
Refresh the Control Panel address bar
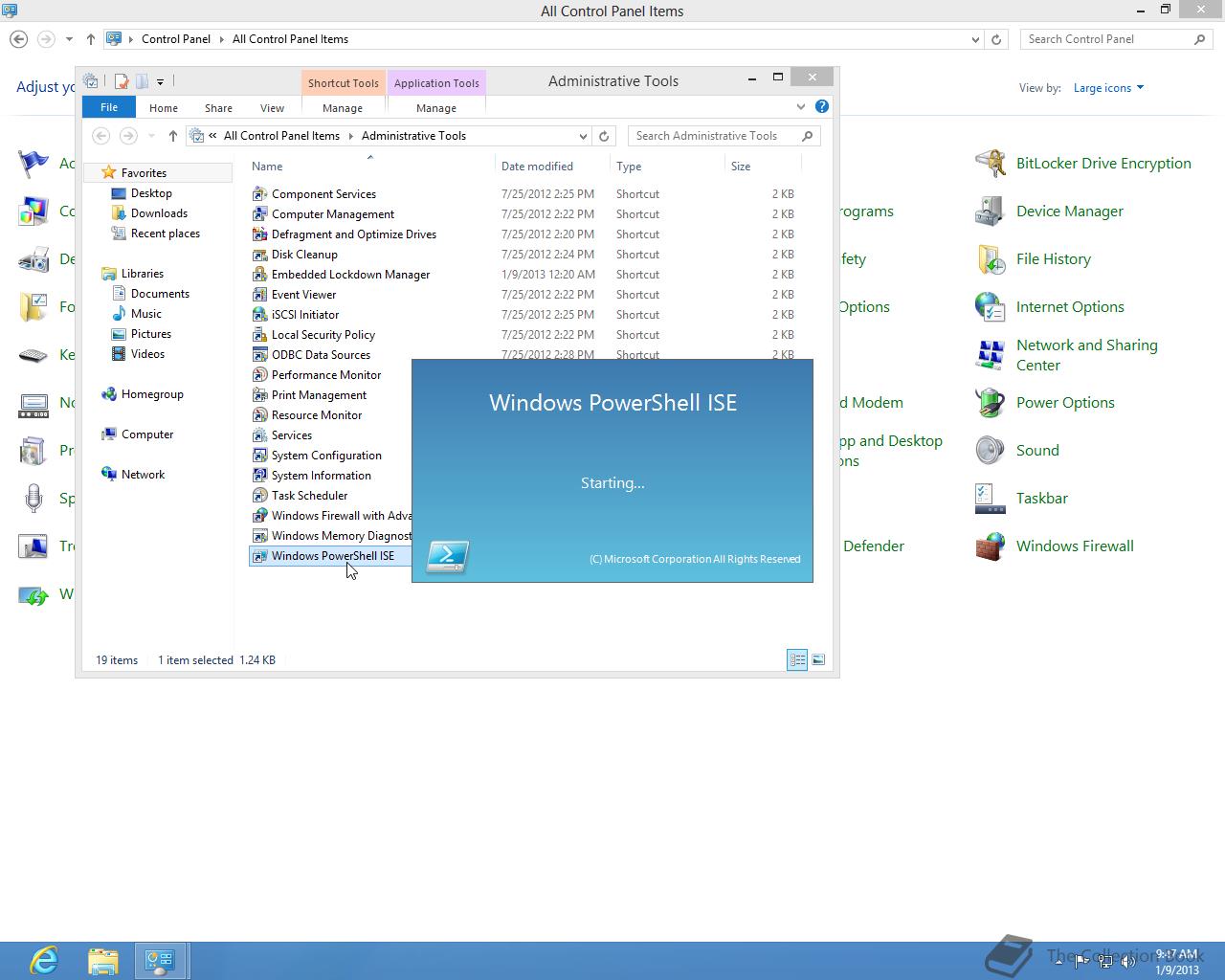point(996,39)
